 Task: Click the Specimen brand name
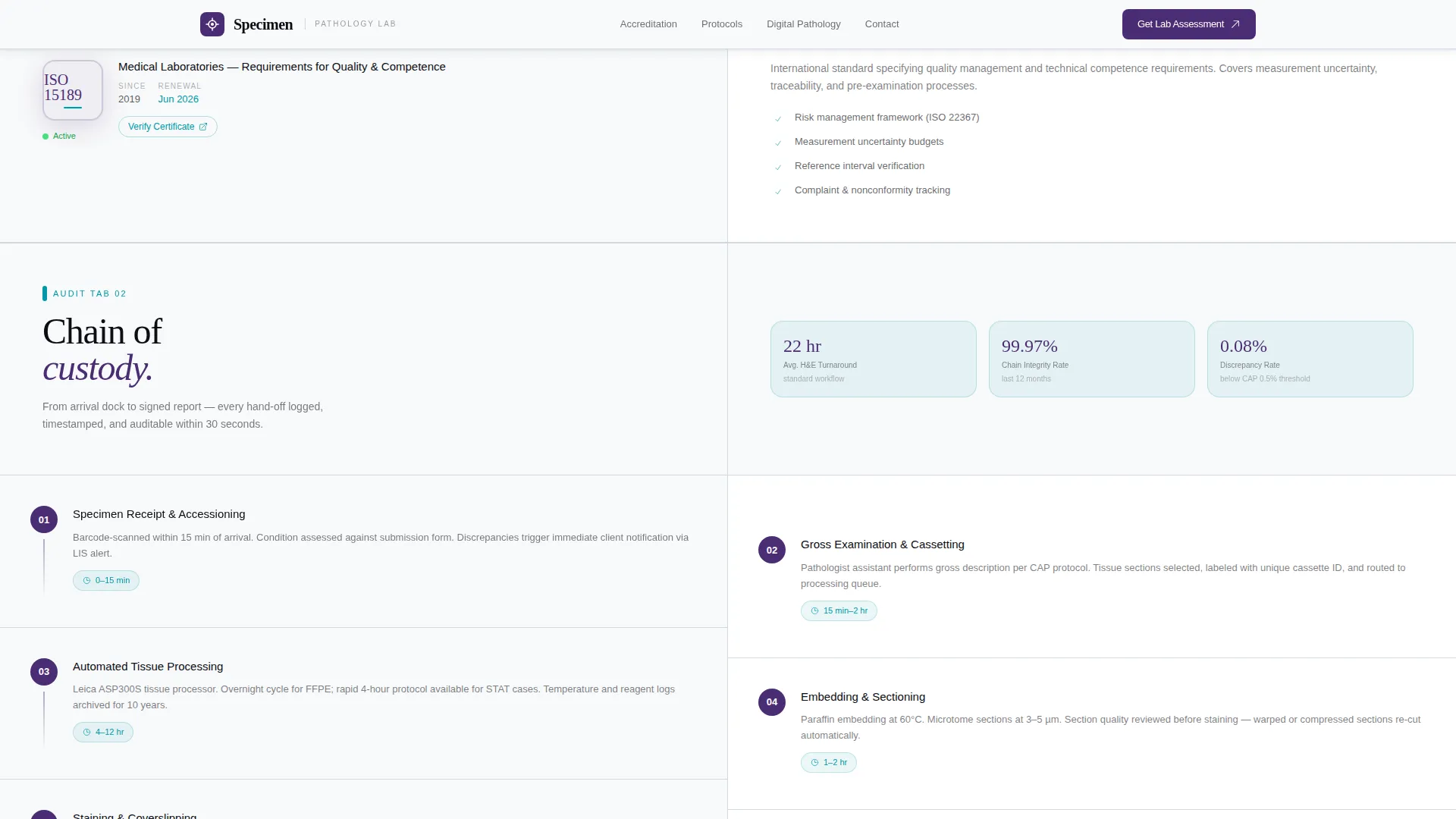(263, 24)
